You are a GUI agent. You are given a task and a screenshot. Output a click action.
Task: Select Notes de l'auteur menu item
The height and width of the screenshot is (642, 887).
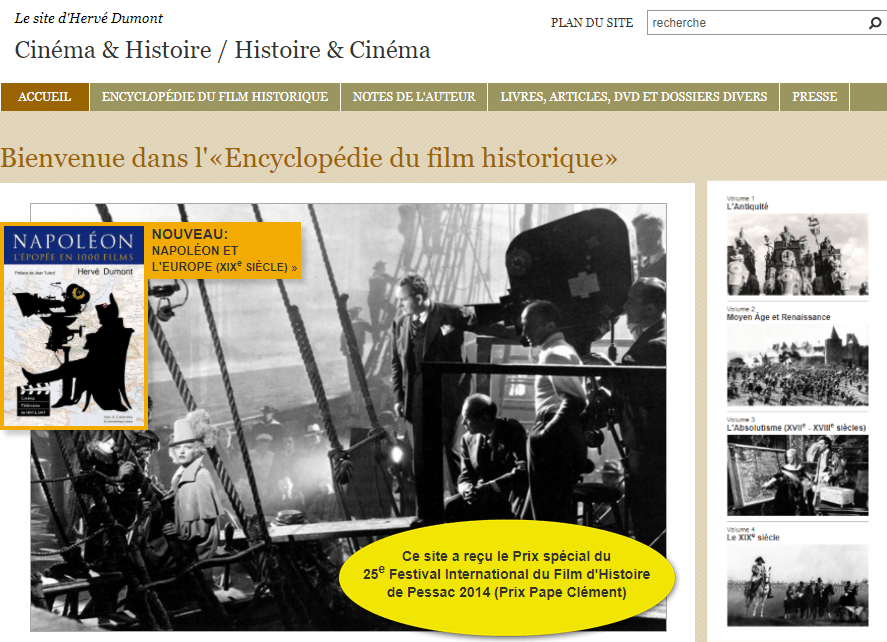coord(414,97)
